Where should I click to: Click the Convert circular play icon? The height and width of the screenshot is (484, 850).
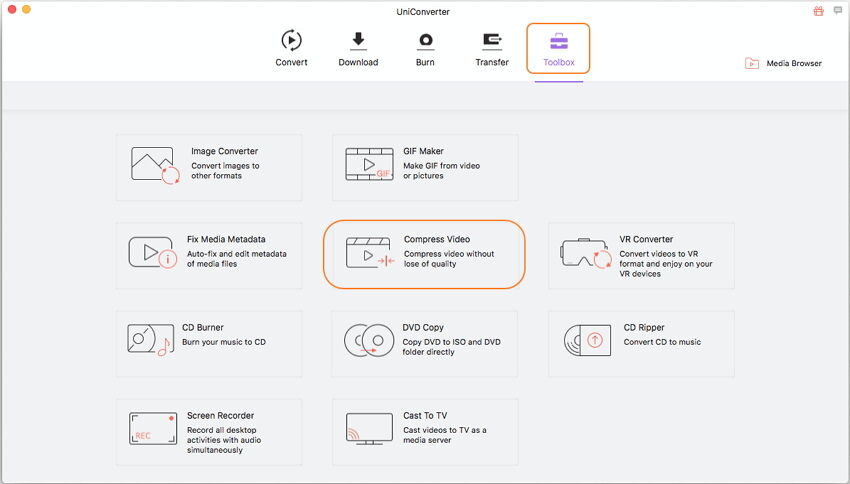[x=292, y=40]
